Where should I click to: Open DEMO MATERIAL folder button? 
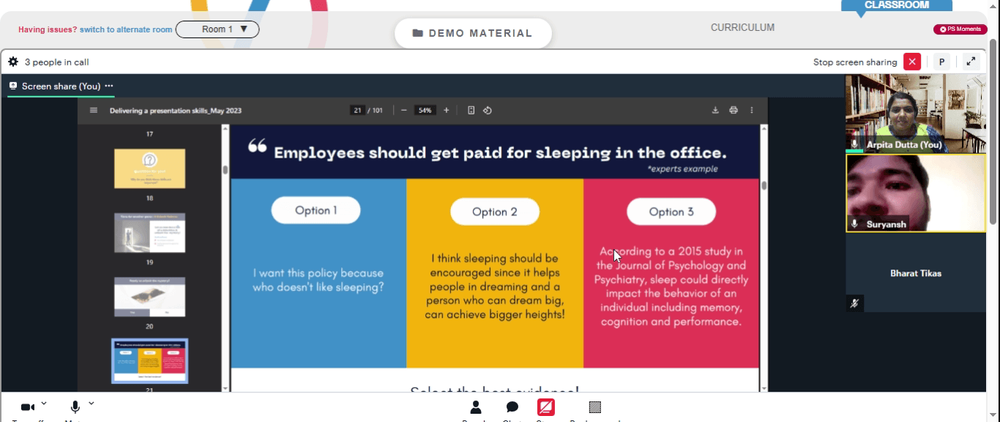[473, 33]
